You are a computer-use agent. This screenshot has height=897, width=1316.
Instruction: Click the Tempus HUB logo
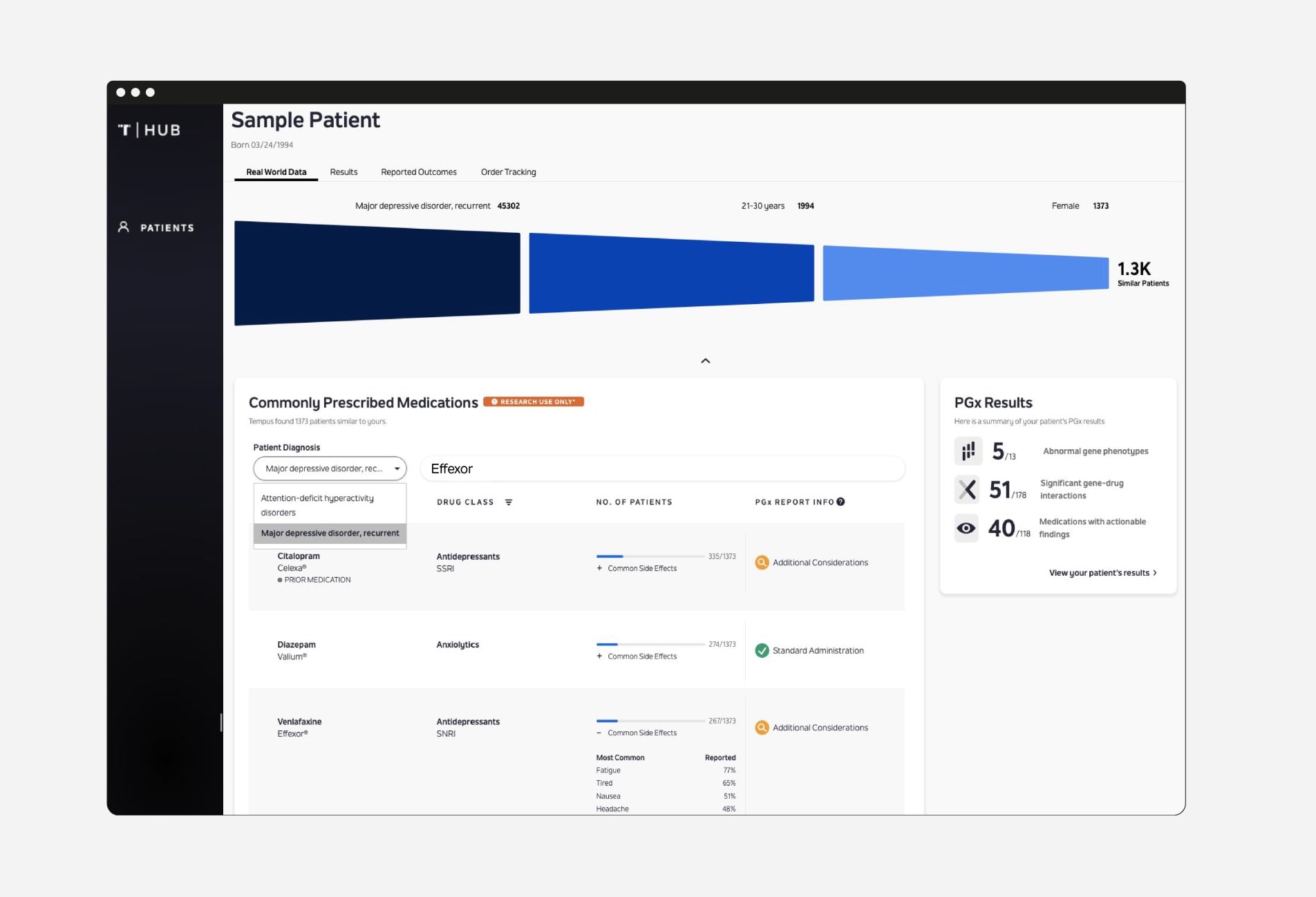(x=149, y=130)
